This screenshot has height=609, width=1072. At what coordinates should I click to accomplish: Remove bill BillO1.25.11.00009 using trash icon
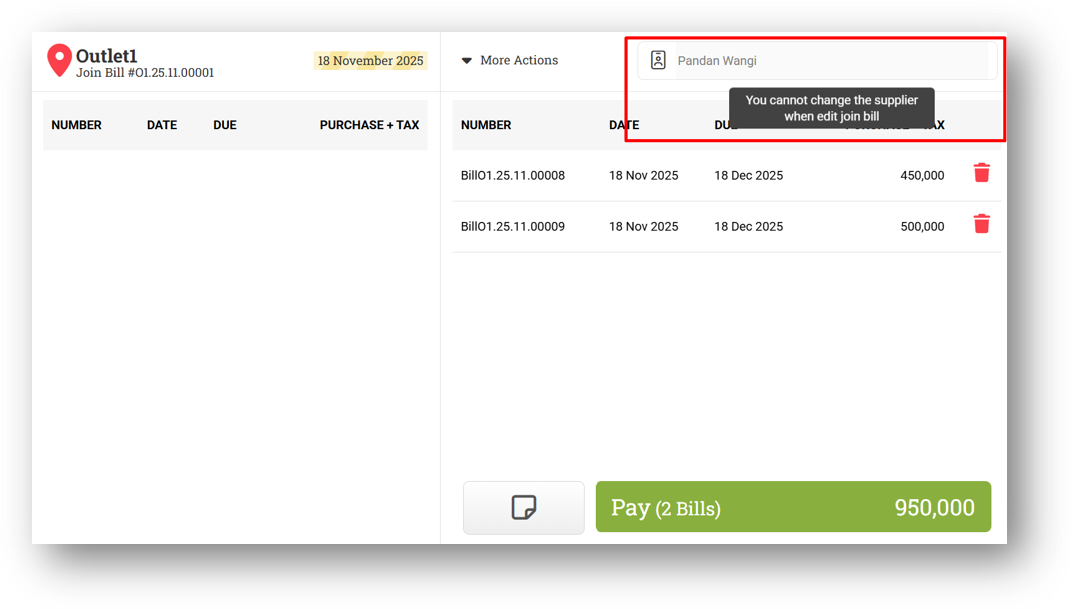coord(982,224)
